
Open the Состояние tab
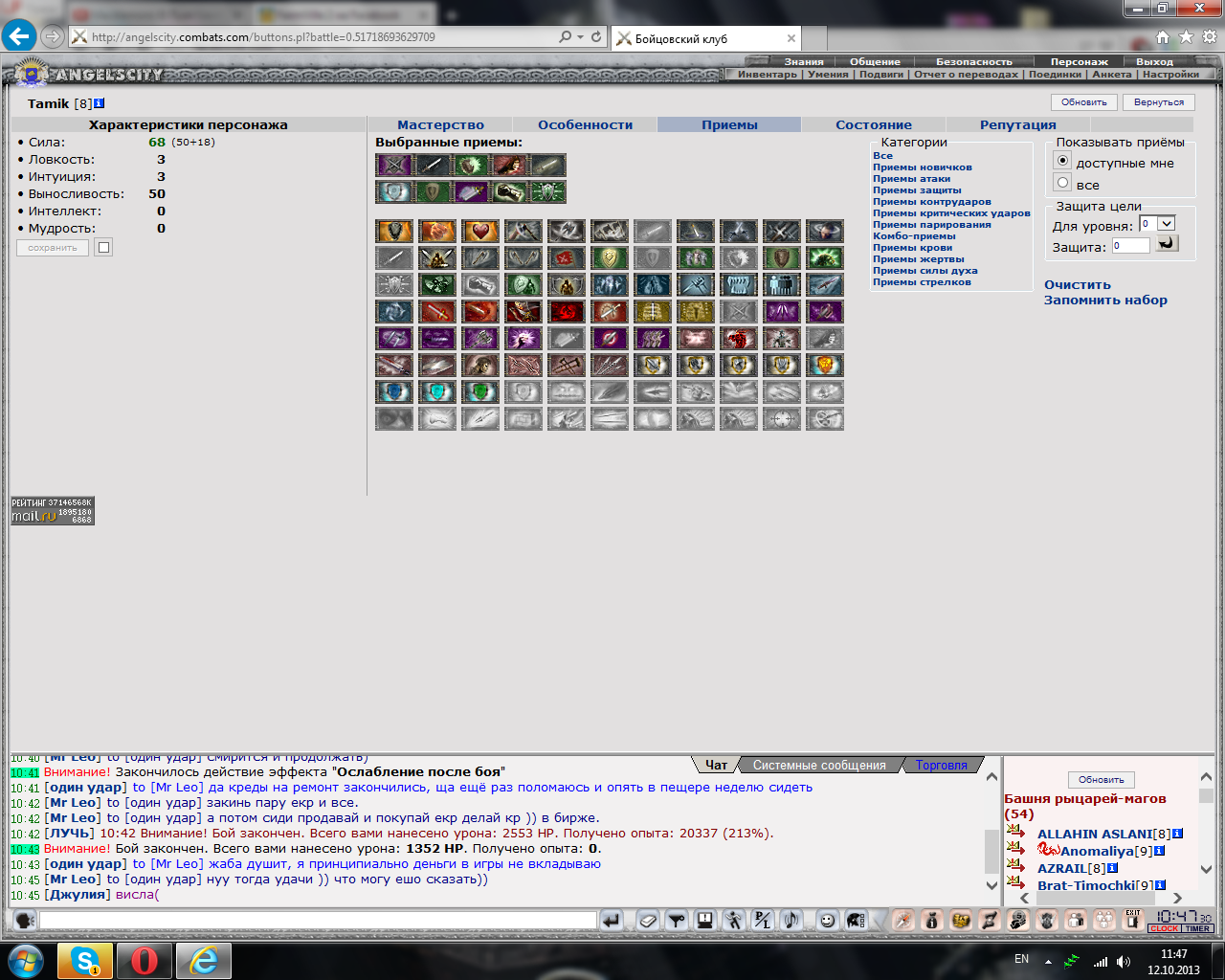(x=874, y=124)
